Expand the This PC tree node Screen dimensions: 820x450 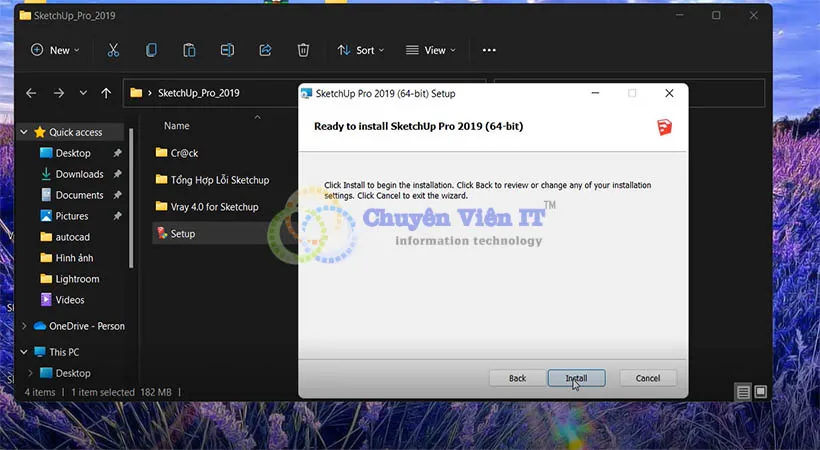click(24, 352)
